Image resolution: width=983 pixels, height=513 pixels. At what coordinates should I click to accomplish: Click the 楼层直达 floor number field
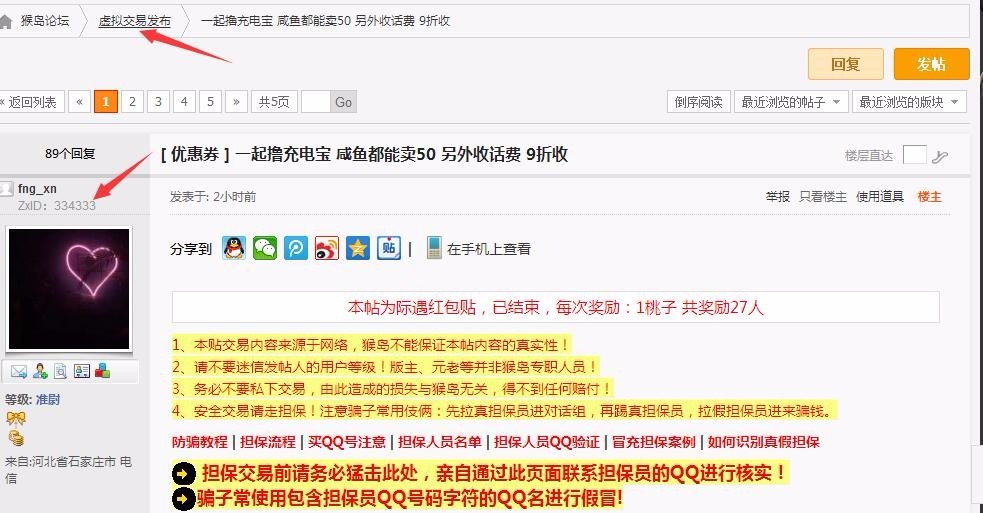coord(914,154)
